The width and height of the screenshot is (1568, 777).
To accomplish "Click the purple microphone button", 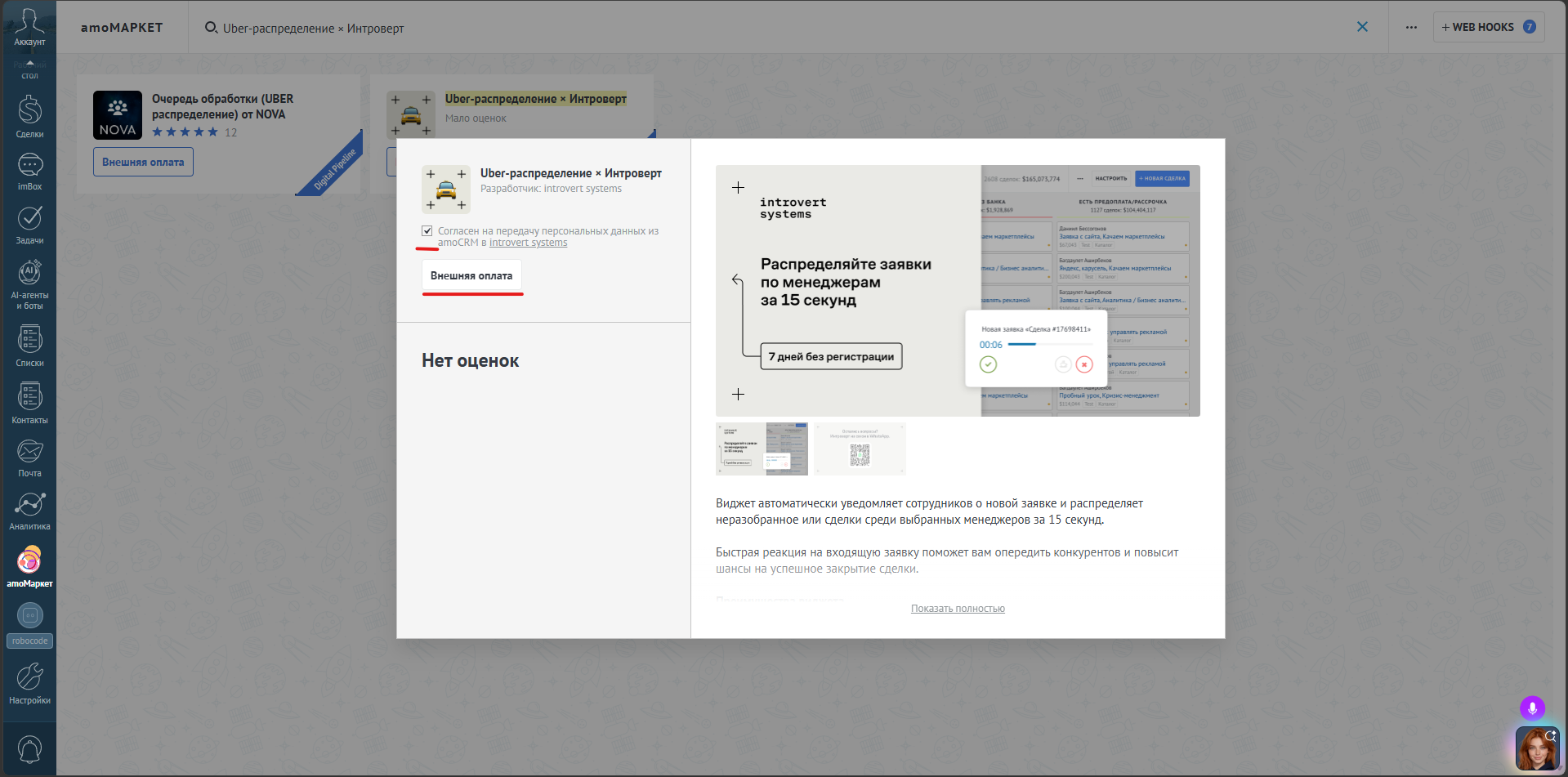I will tap(1532, 708).
